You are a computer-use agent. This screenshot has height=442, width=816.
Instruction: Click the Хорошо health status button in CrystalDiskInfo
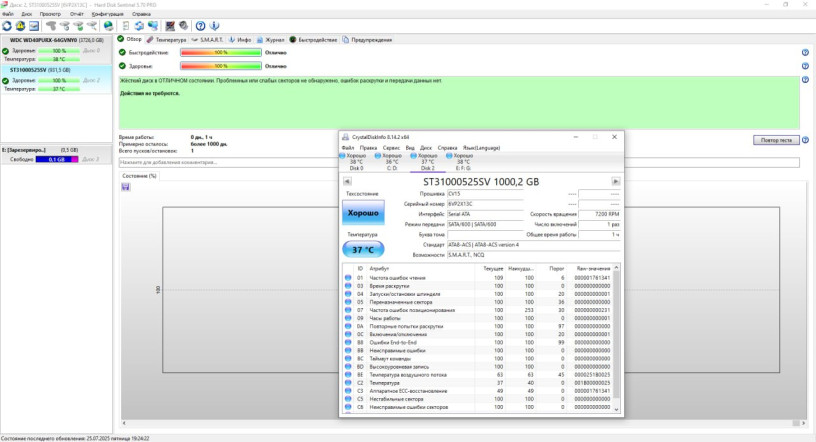(x=363, y=212)
